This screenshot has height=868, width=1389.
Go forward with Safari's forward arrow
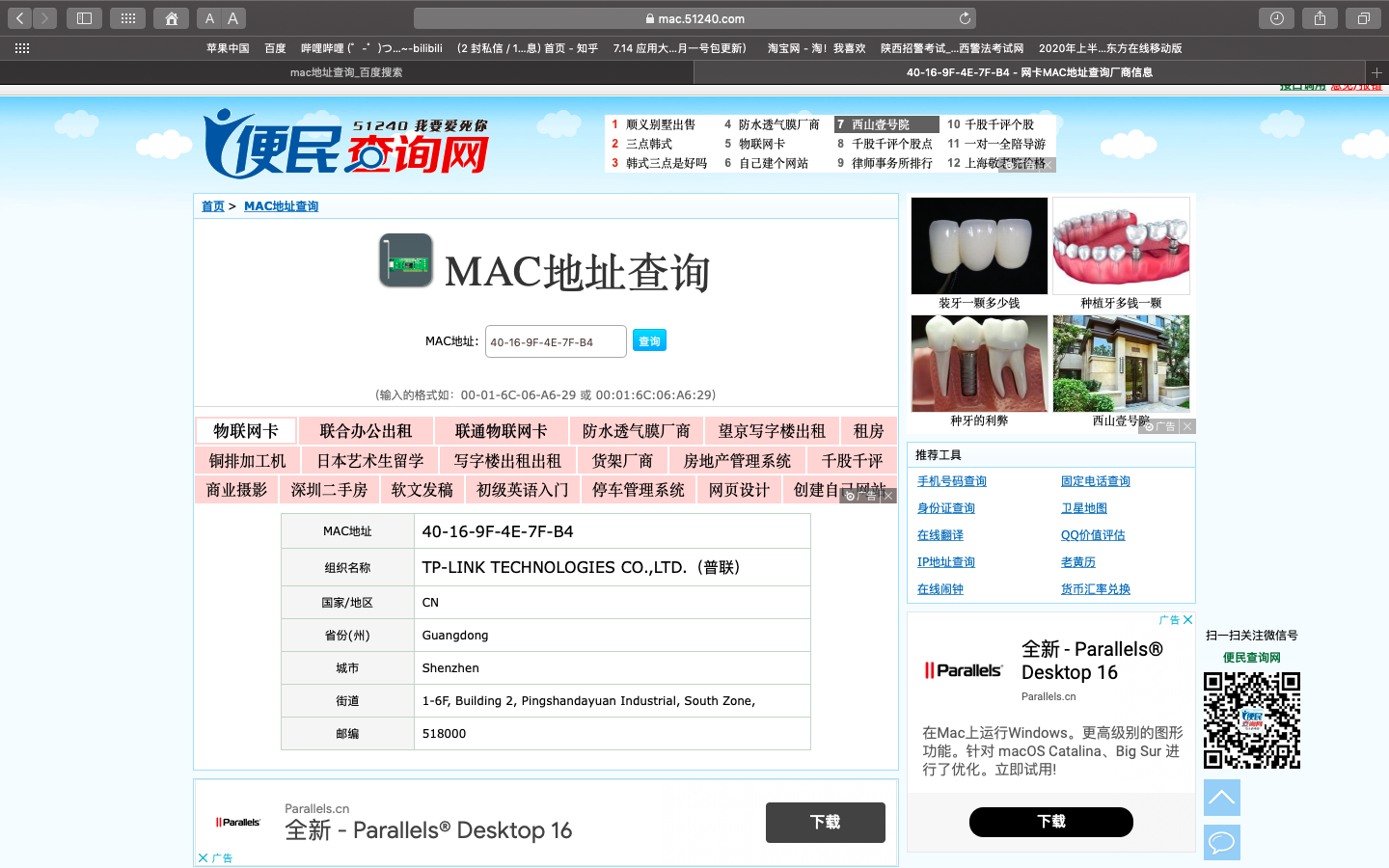(x=44, y=18)
